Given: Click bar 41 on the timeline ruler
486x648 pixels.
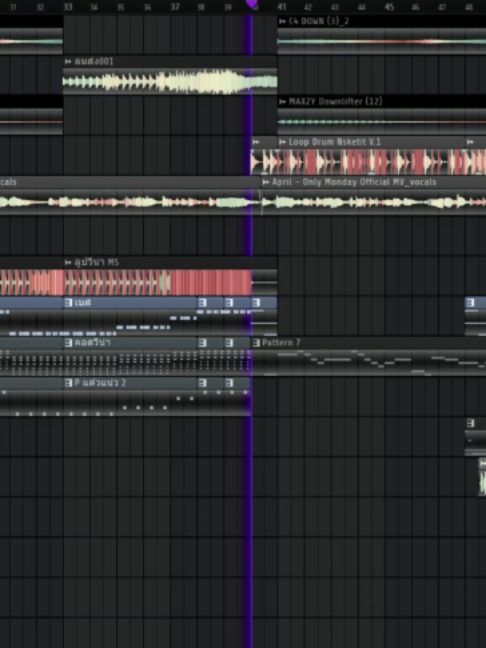Looking at the screenshot, I should point(282,7).
